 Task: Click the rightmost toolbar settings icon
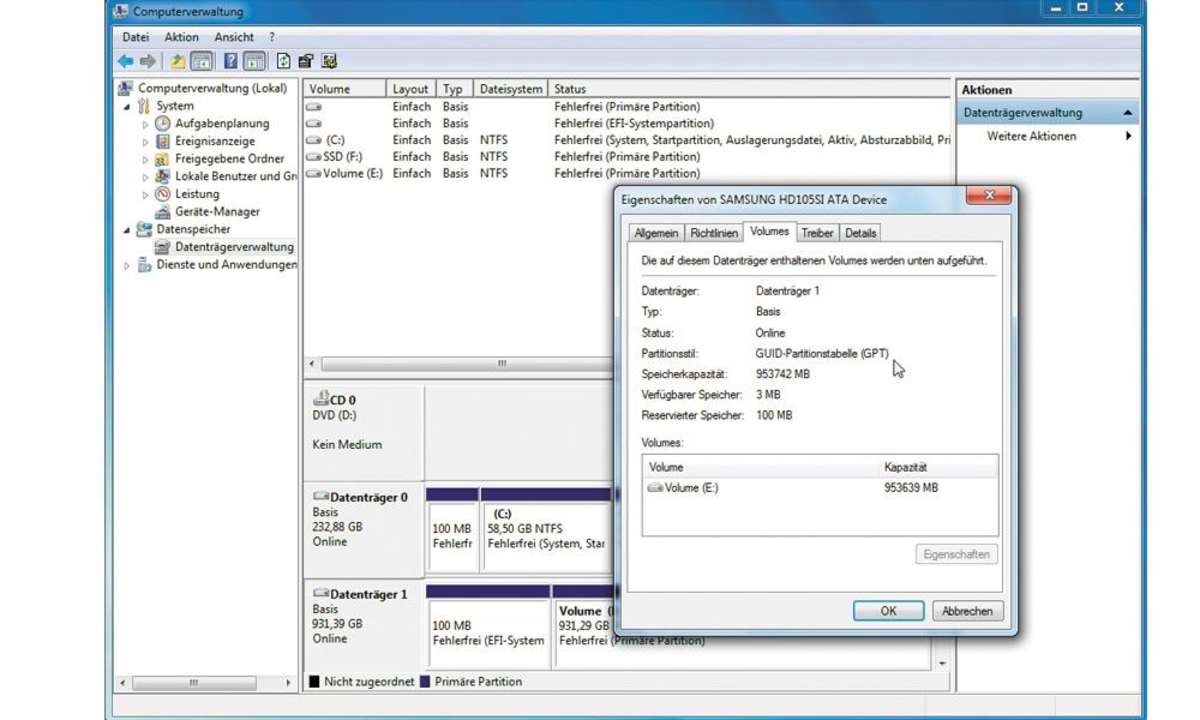click(x=329, y=61)
